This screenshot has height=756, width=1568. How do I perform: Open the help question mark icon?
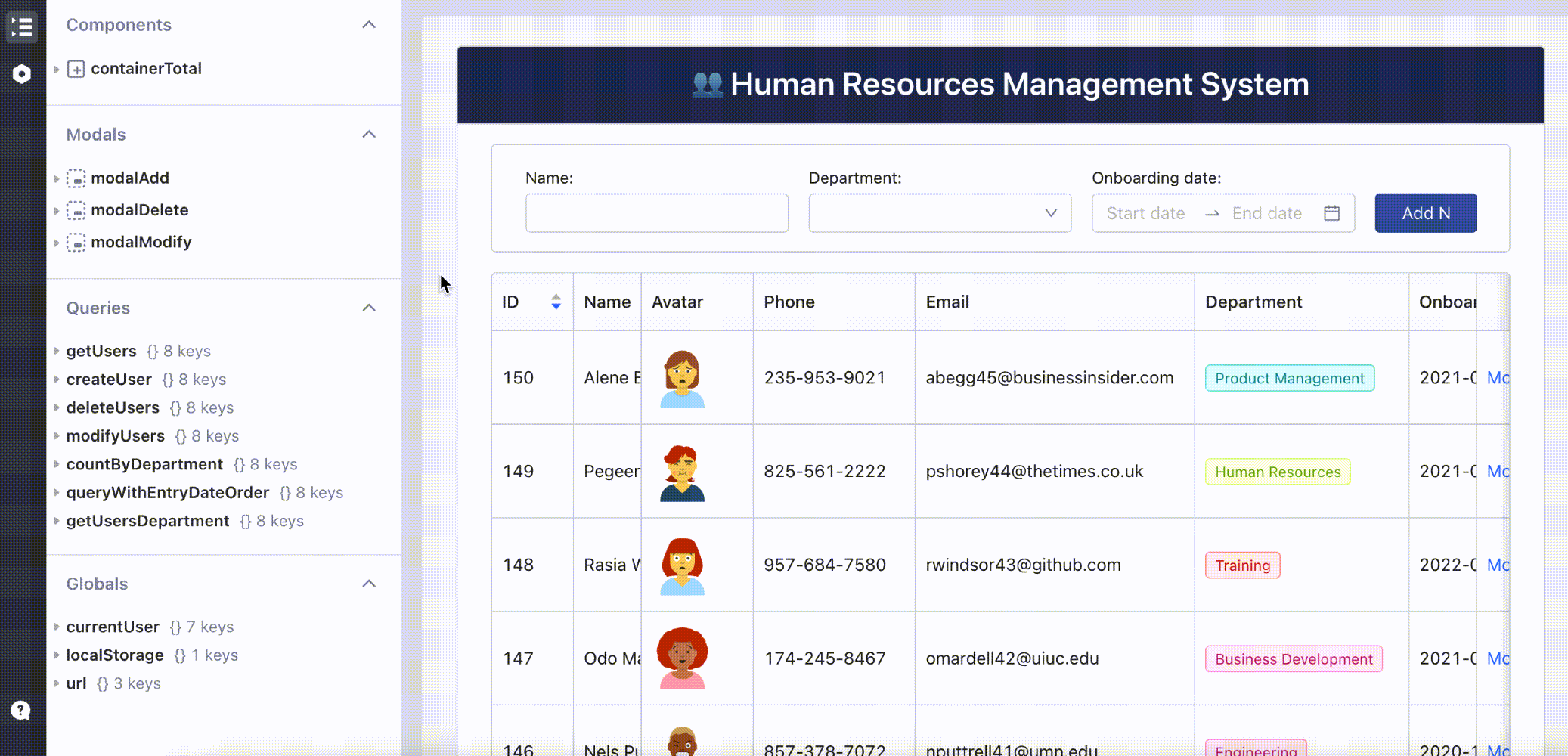tap(20, 710)
